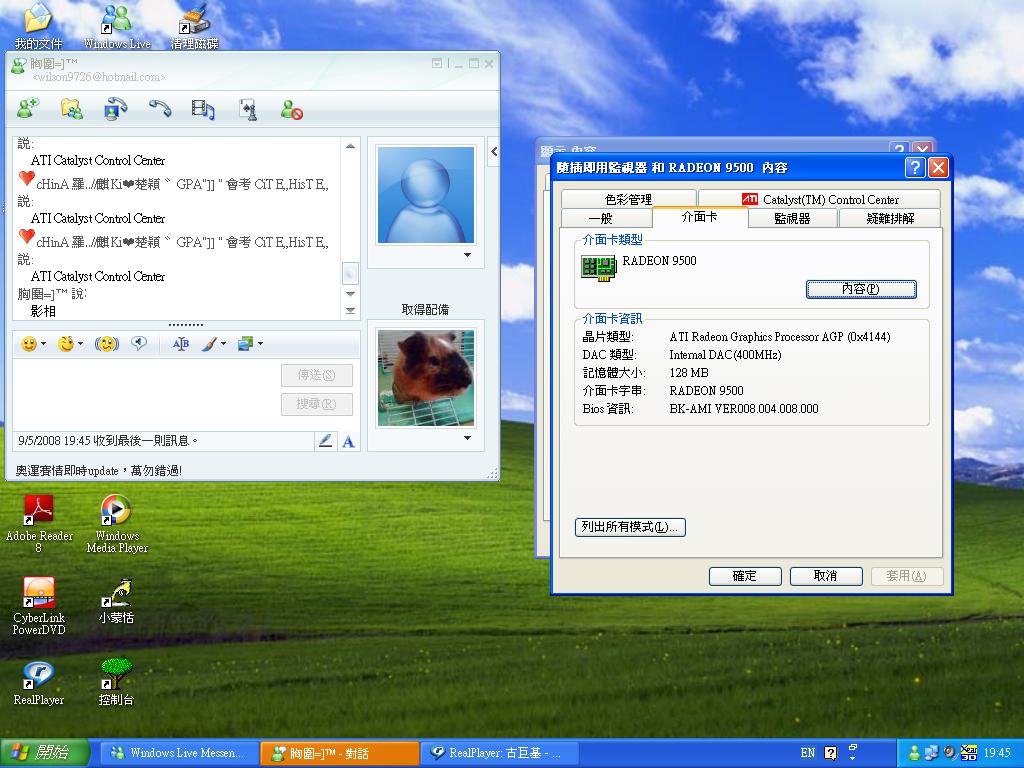Switch to the 監視器 tab
1024x768 pixels.
pyautogui.click(x=791, y=218)
